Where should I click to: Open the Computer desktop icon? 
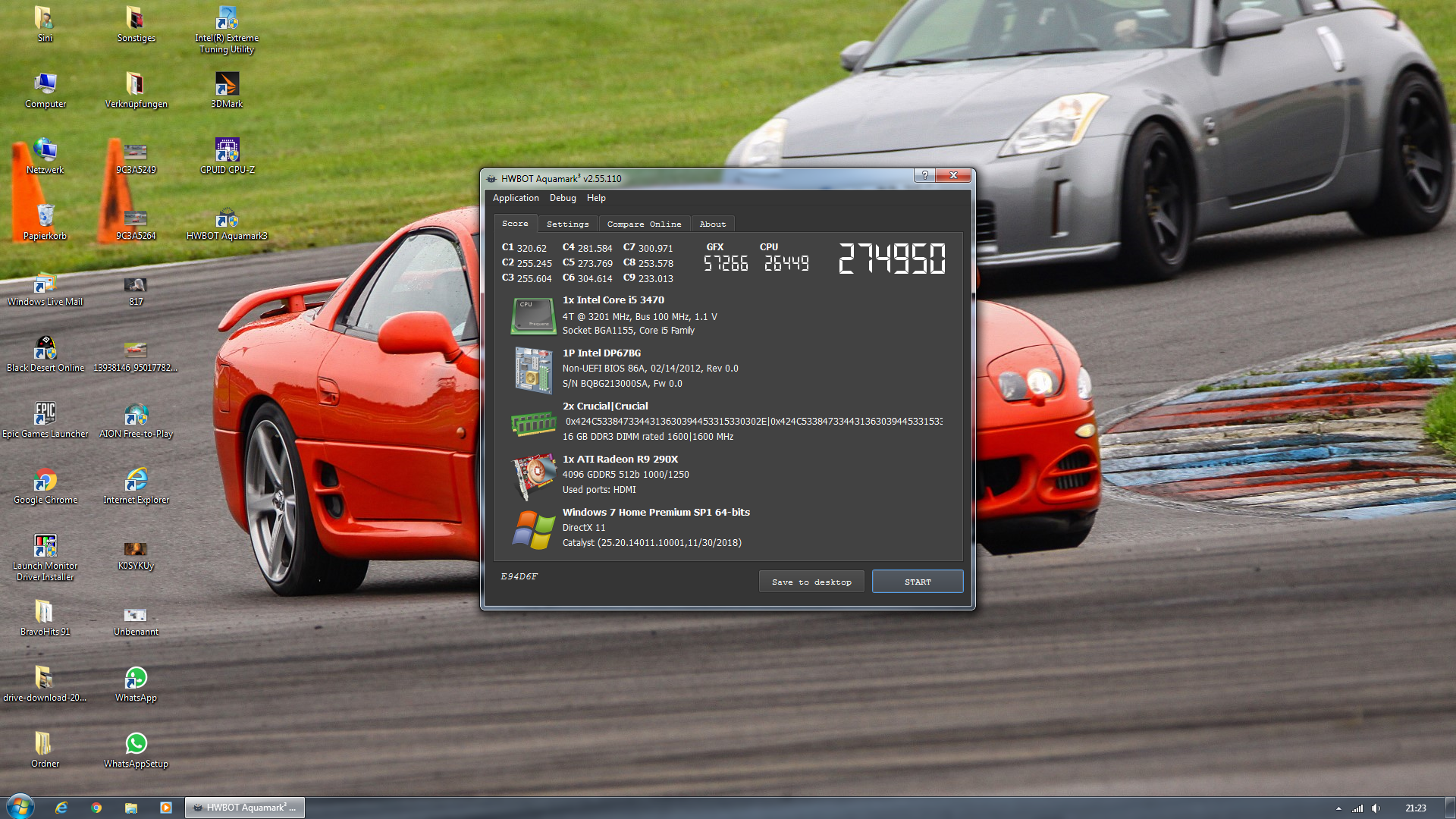pyautogui.click(x=45, y=90)
